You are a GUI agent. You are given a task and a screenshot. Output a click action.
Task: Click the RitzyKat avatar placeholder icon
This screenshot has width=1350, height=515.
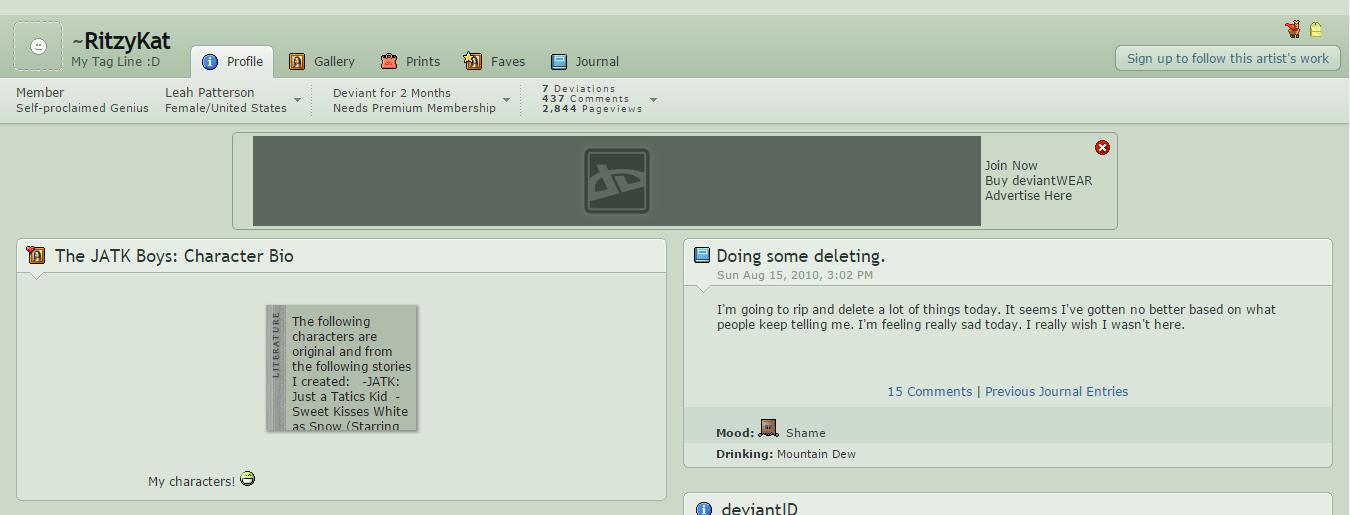38,47
